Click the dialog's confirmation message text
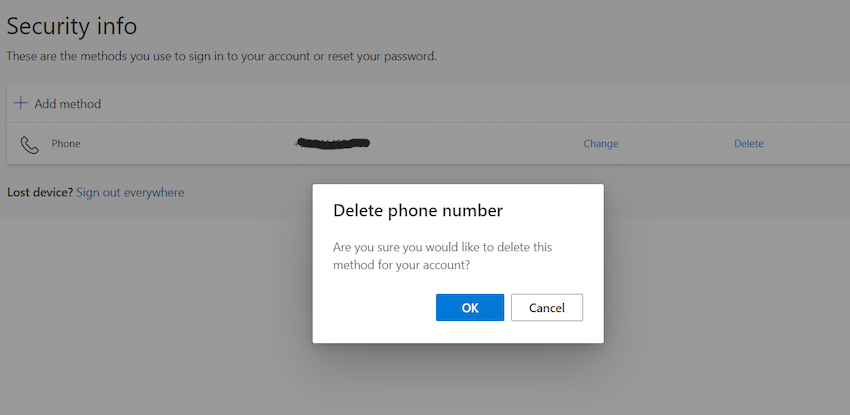850x415 pixels. click(440, 256)
